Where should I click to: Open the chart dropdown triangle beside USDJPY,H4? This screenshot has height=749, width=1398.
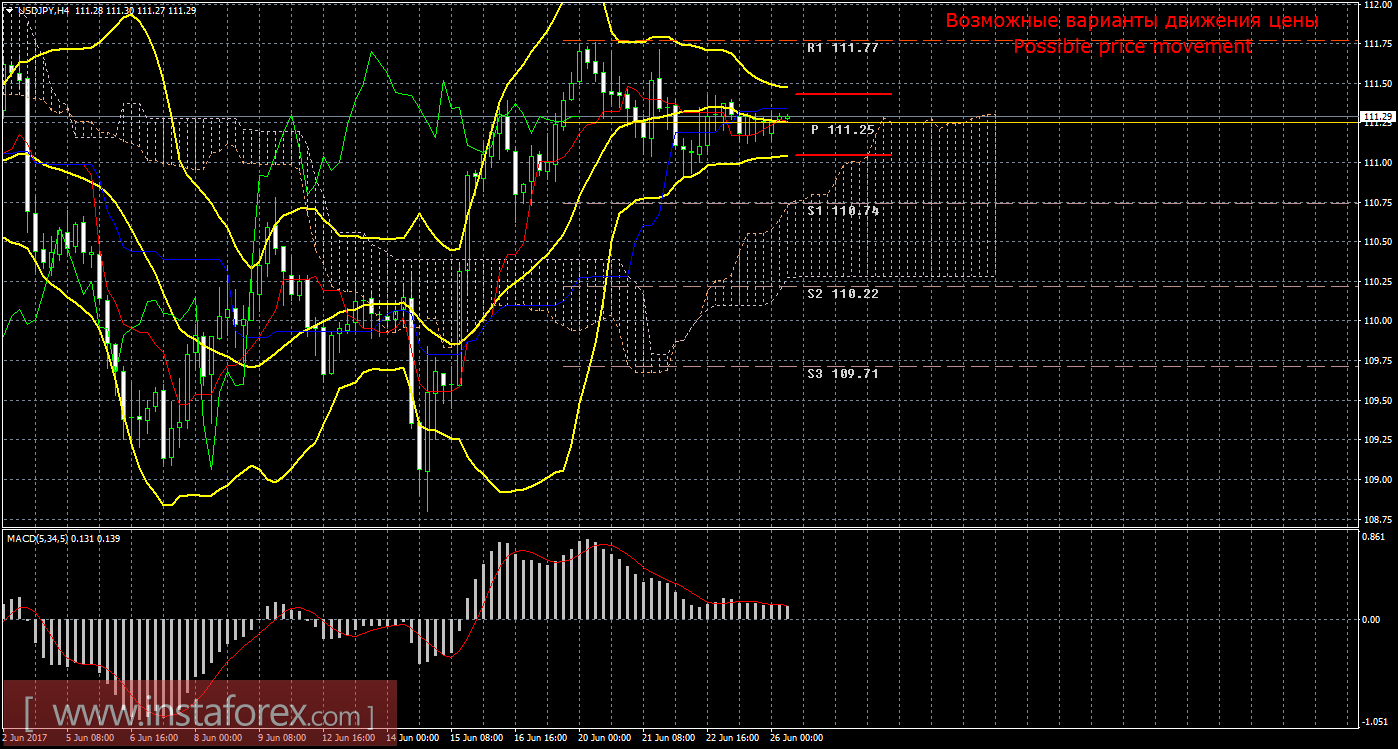(8, 9)
